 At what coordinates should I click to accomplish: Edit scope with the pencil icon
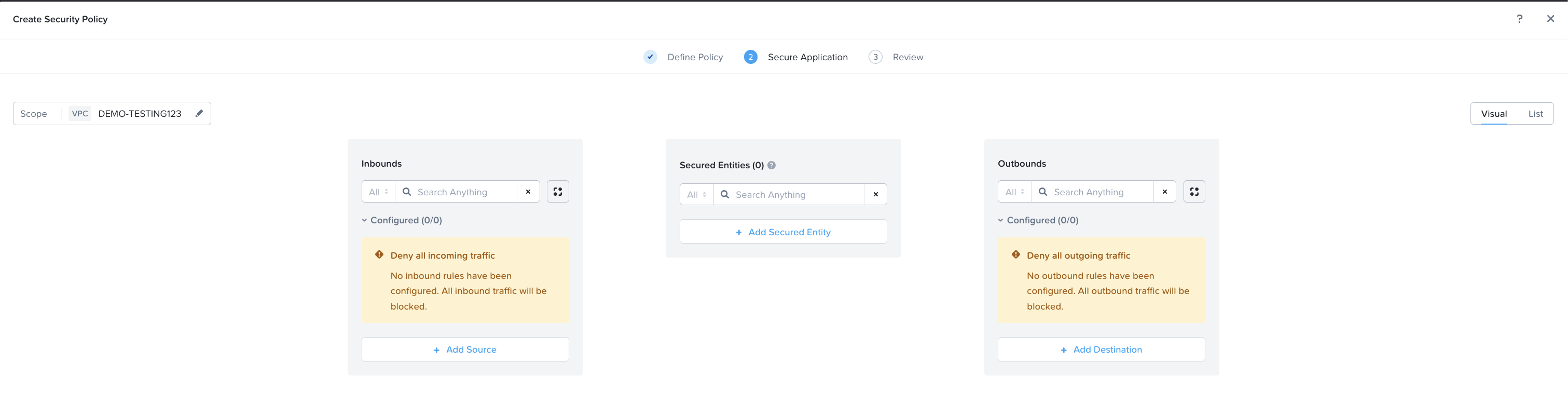click(x=199, y=113)
